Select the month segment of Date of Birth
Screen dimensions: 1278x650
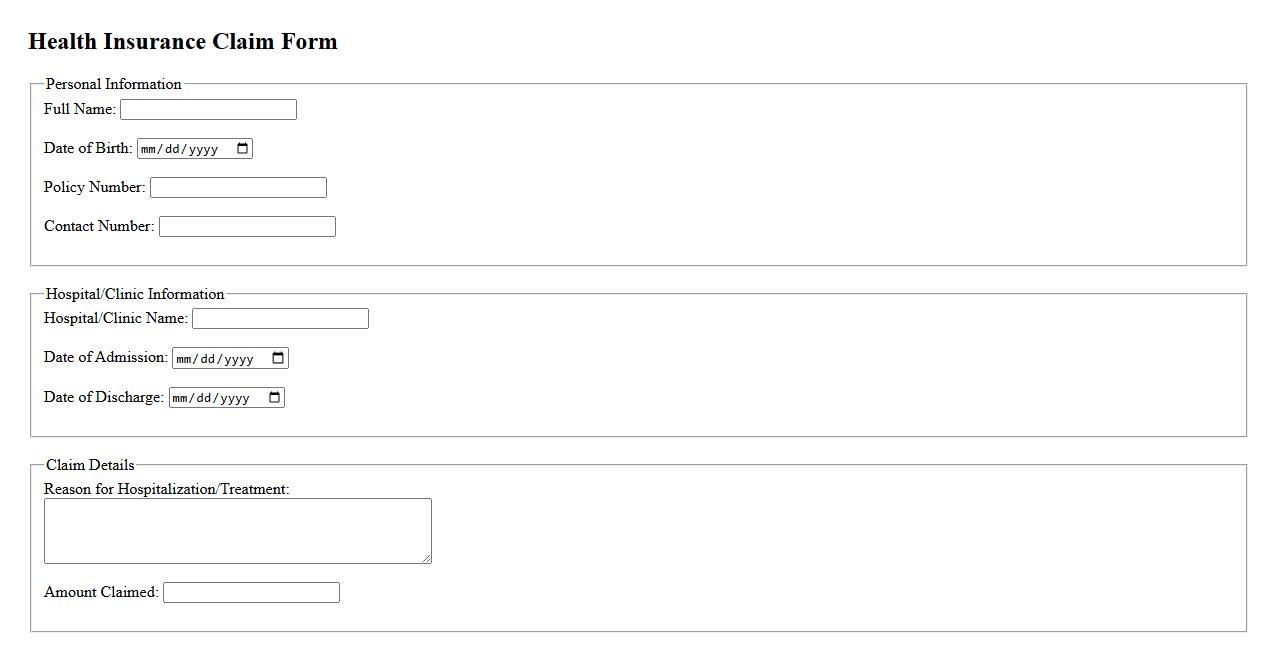(x=150, y=149)
